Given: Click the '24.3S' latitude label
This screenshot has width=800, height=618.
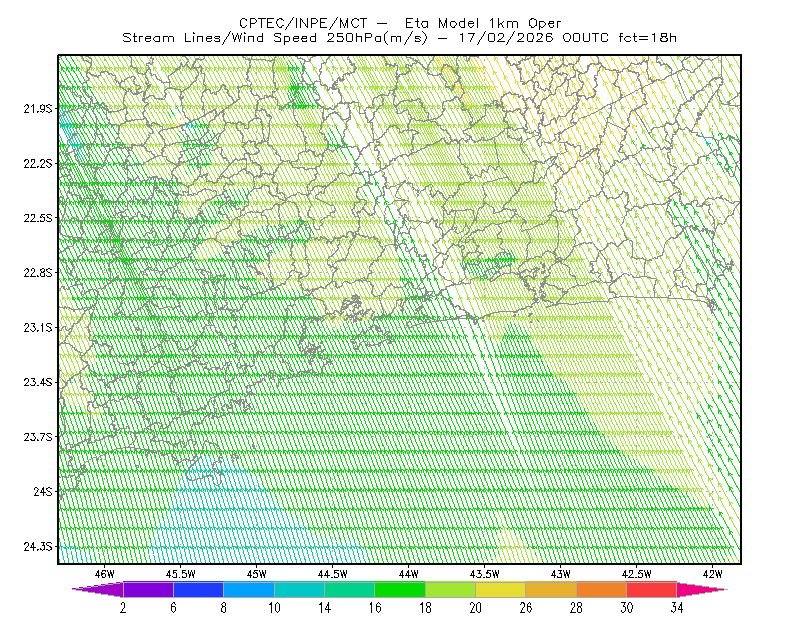Looking at the screenshot, I should [x=38, y=547].
